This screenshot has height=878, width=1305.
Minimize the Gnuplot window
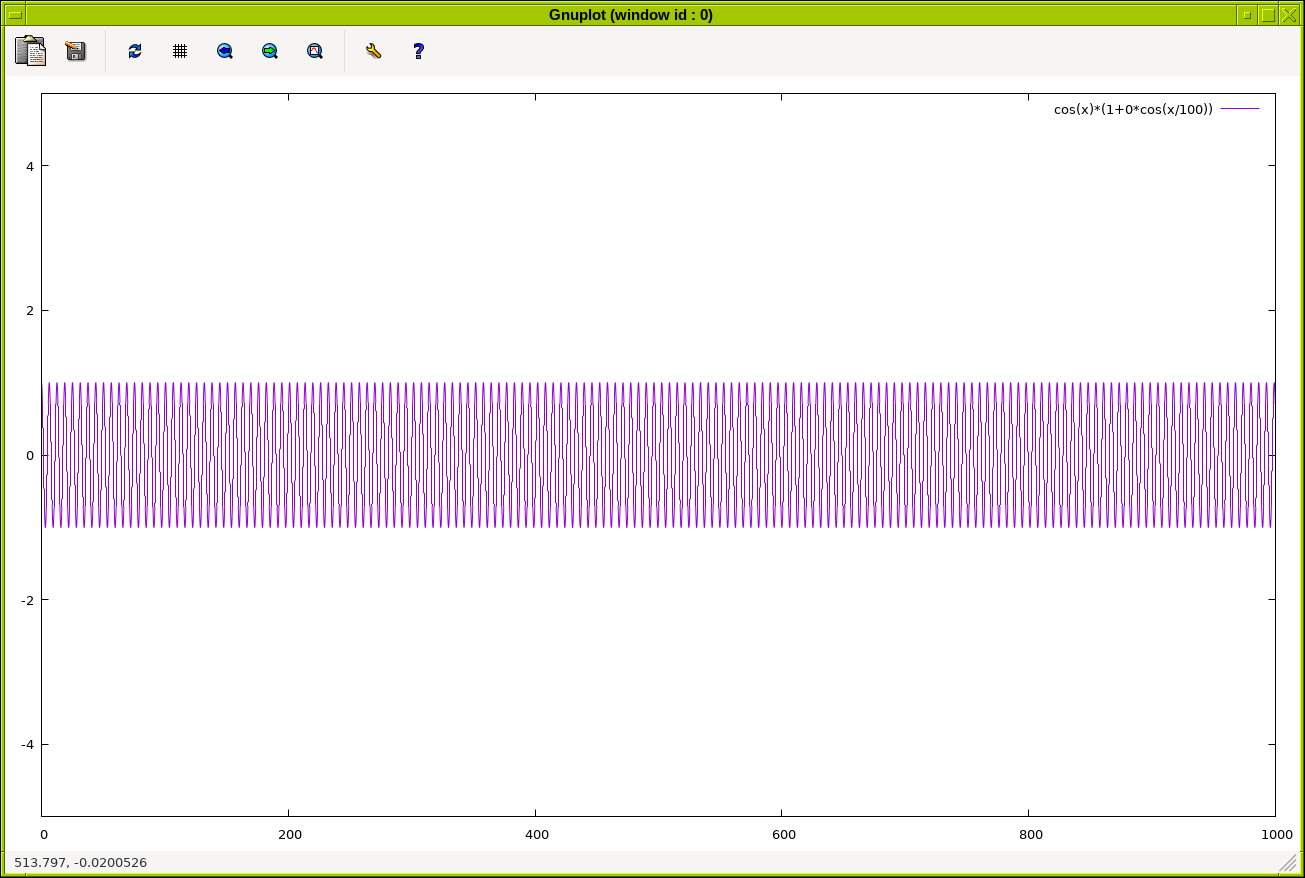click(x=1246, y=15)
